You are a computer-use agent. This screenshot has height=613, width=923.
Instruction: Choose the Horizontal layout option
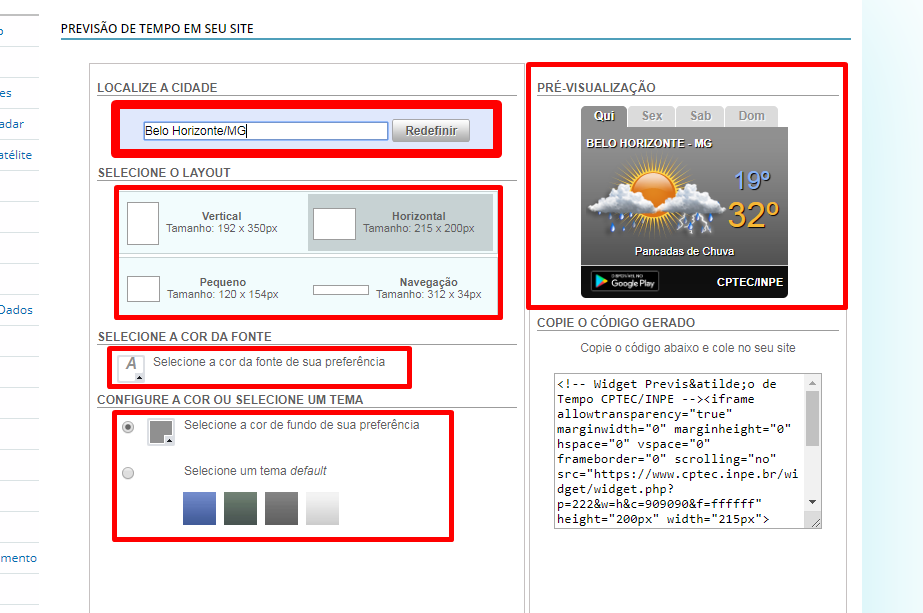coord(400,222)
